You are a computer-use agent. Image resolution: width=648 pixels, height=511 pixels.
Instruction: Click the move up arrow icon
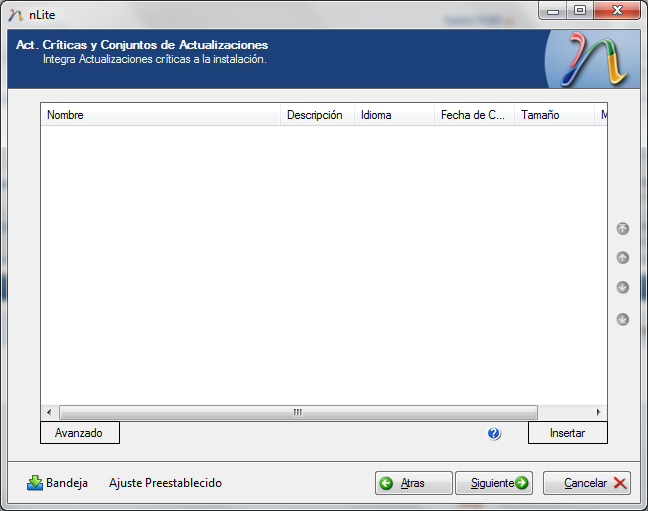[x=622, y=258]
